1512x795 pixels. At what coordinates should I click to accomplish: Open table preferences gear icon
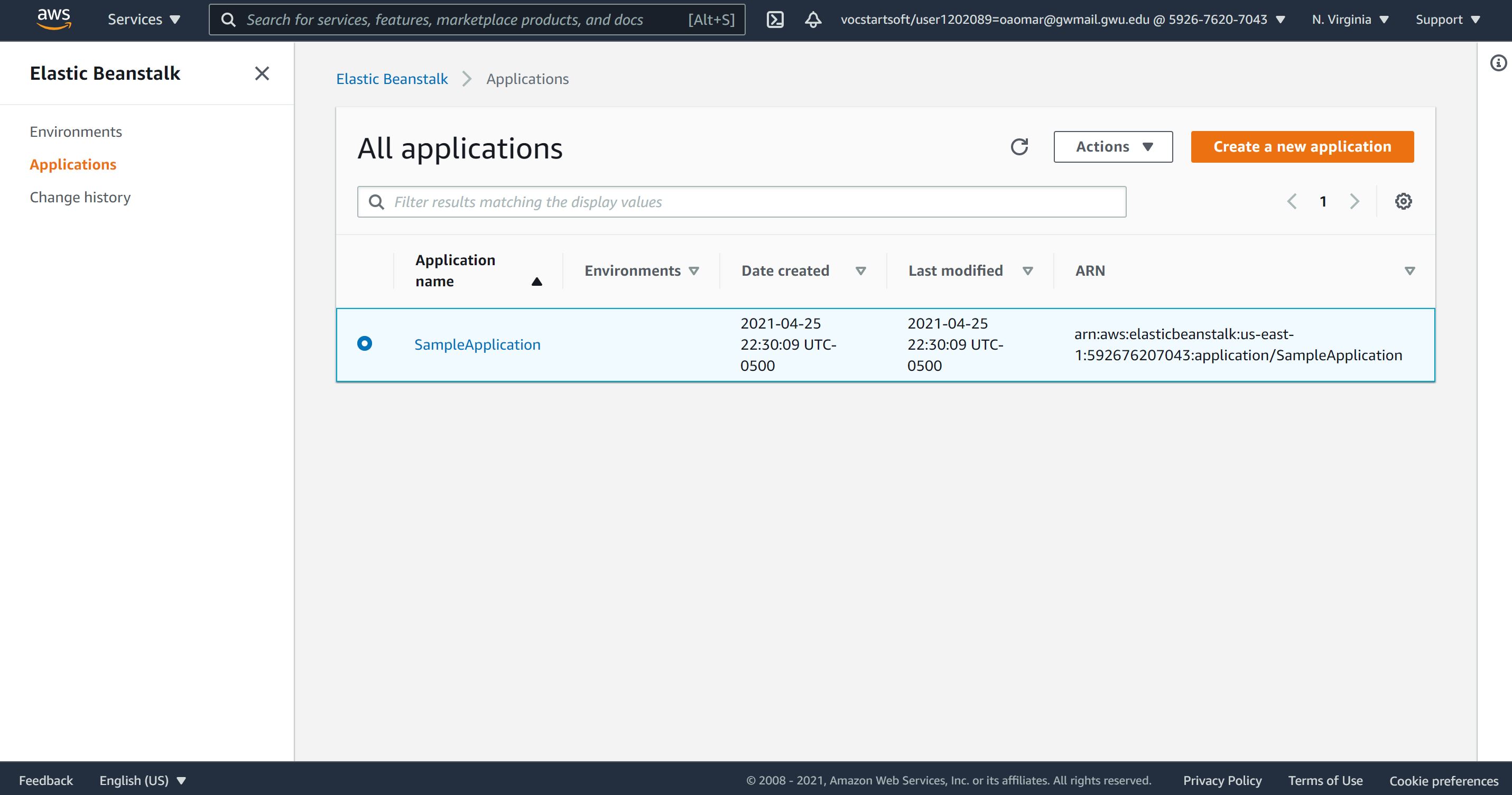pyautogui.click(x=1404, y=202)
